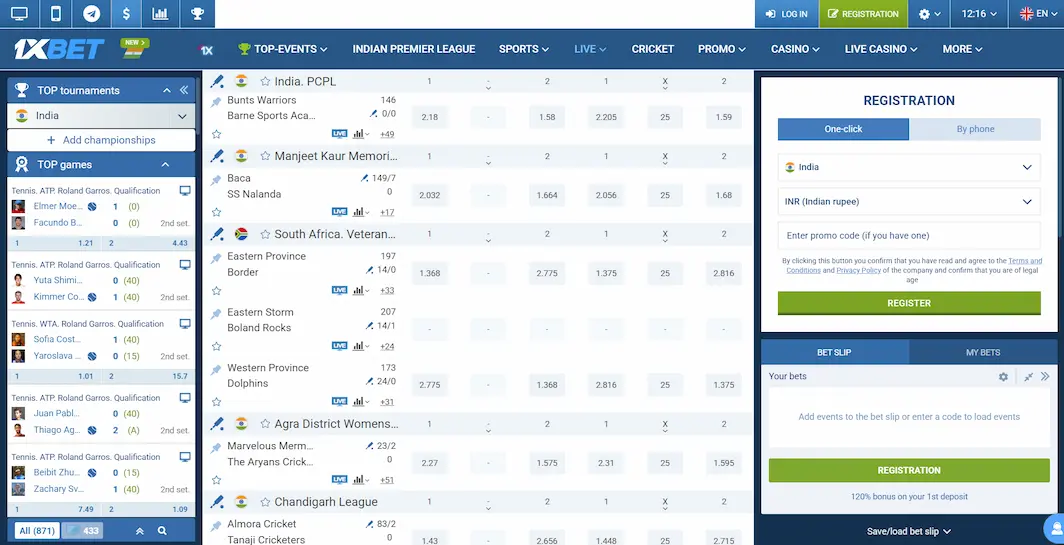Star the Bunts Warriors vs Barne match
The height and width of the screenshot is (545, 1064).
[216, 134]
